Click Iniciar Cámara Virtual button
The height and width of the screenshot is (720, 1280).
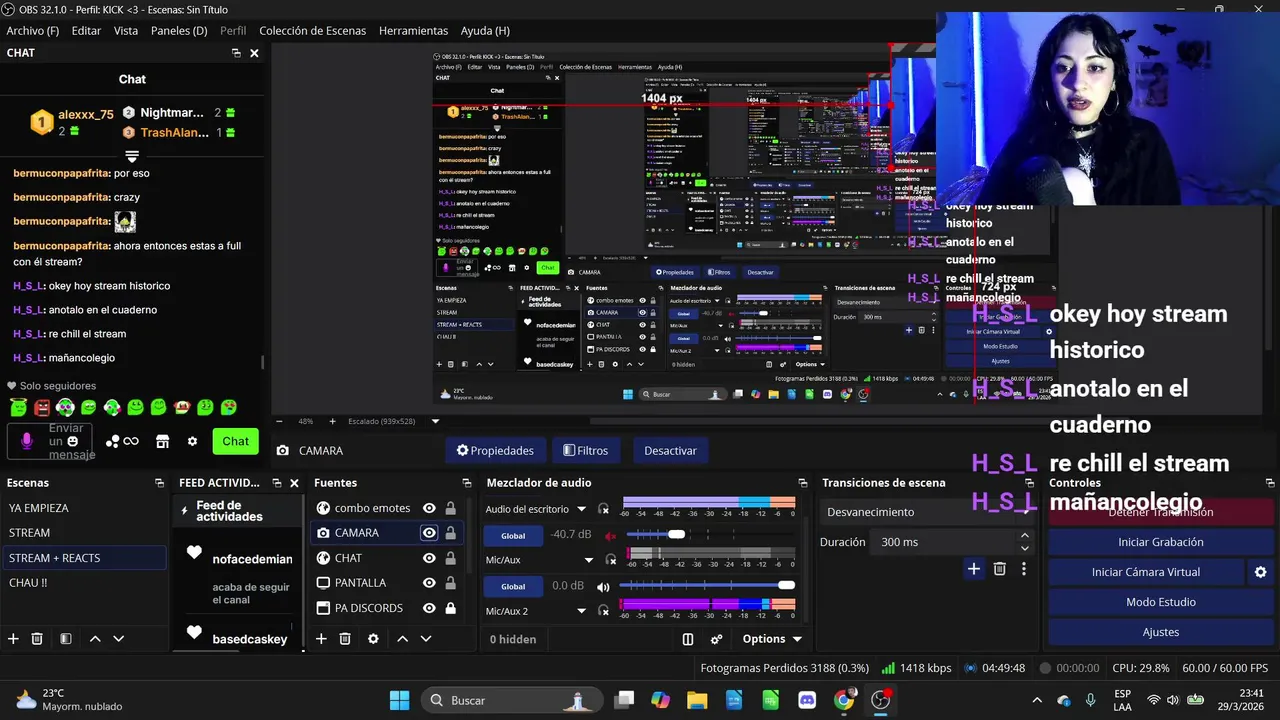click(1146, 572)
